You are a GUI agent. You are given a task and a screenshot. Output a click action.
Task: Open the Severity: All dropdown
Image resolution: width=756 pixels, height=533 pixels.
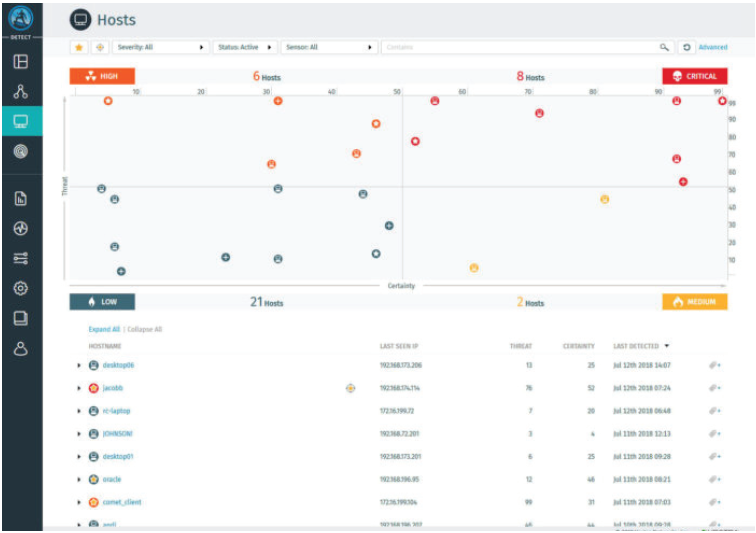(x=160, y=47)
